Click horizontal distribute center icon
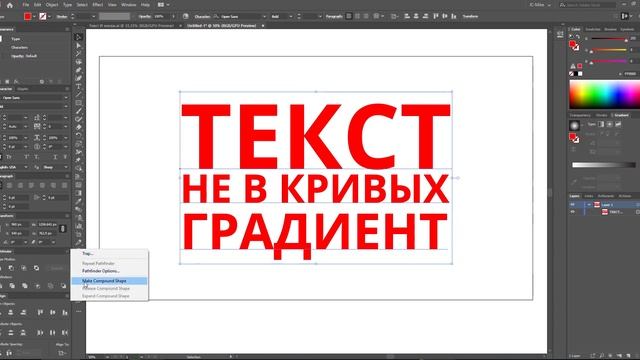This screenshot has width=640, height=360. point(53,333)
